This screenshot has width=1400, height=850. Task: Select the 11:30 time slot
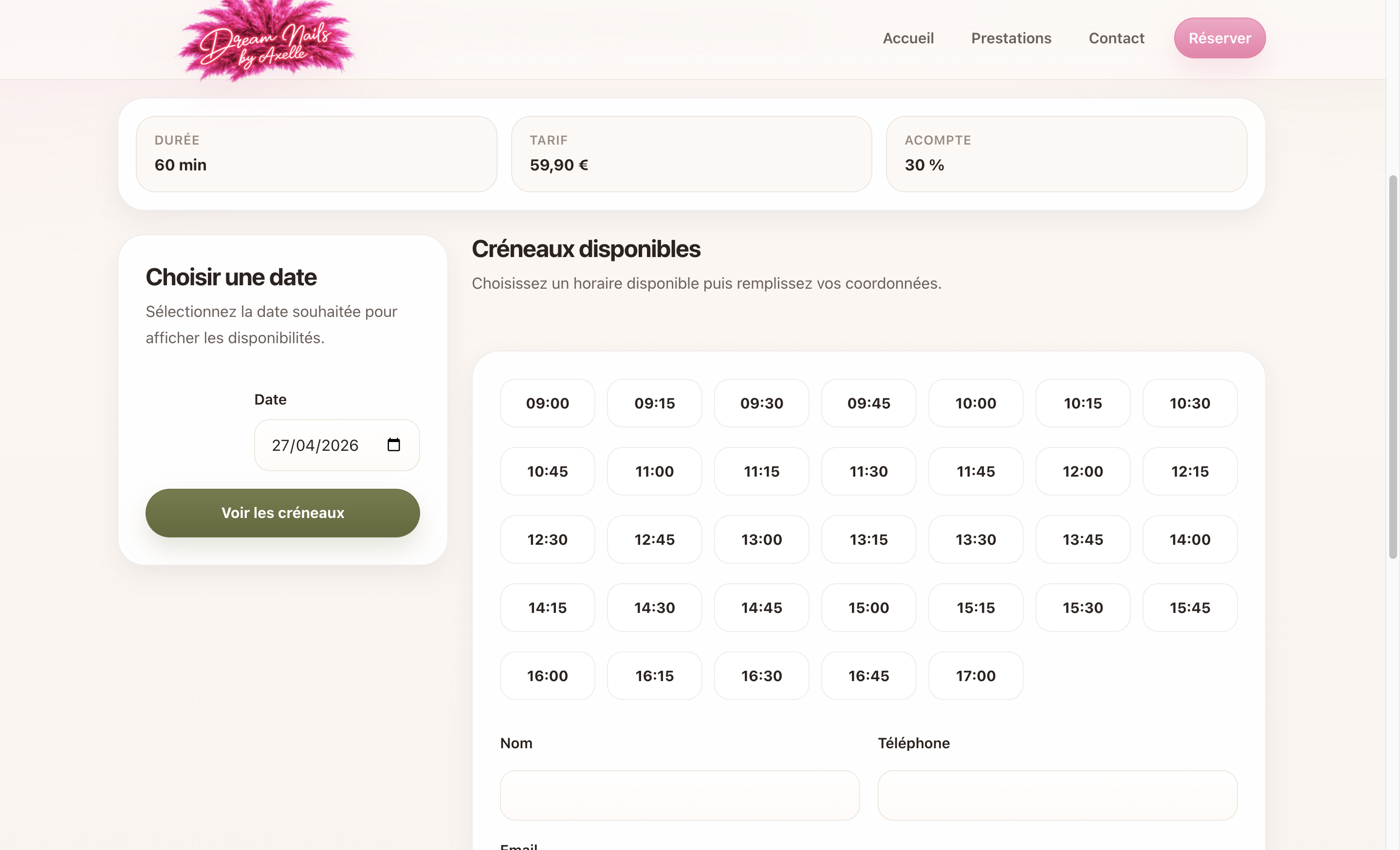pos(869,471)
